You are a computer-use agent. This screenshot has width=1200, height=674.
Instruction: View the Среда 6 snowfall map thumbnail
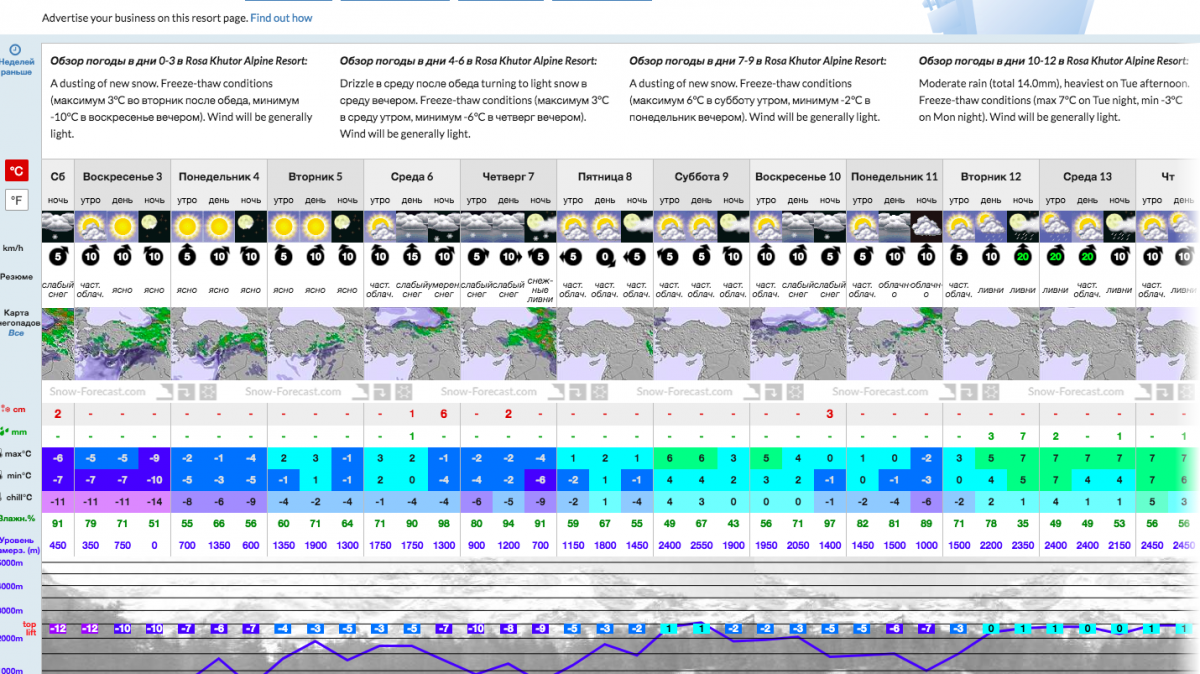(x=411, y=344)
